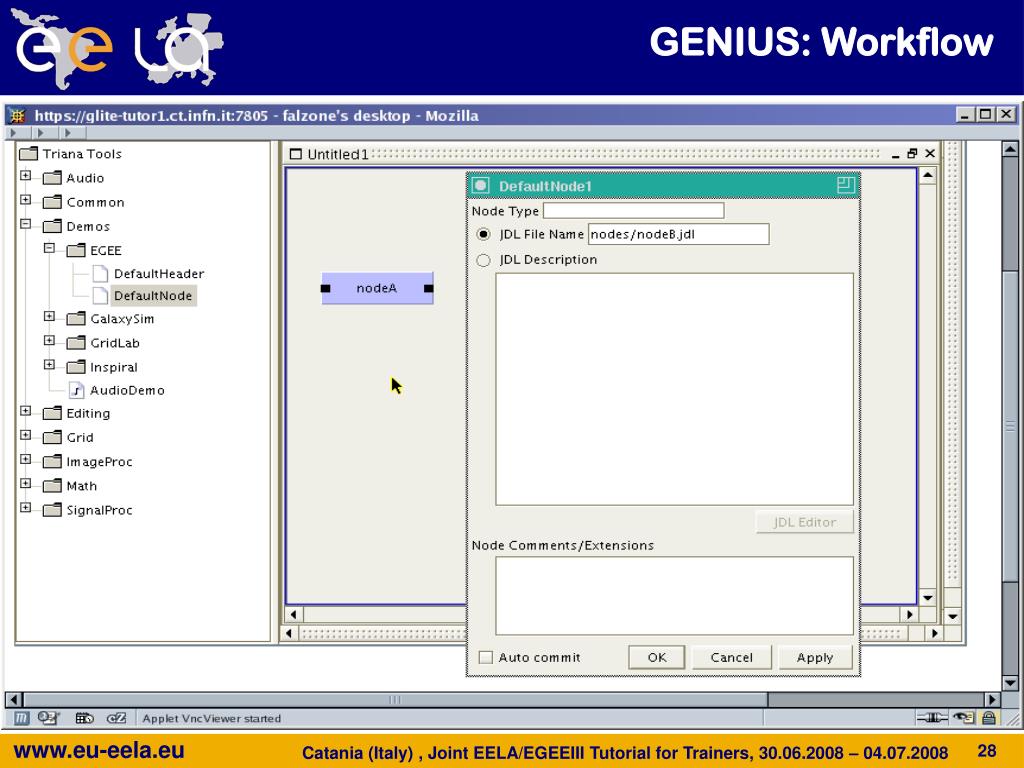
Task: Click the online/offline connection icon in status bar
Action: click(x=932, y=718)
